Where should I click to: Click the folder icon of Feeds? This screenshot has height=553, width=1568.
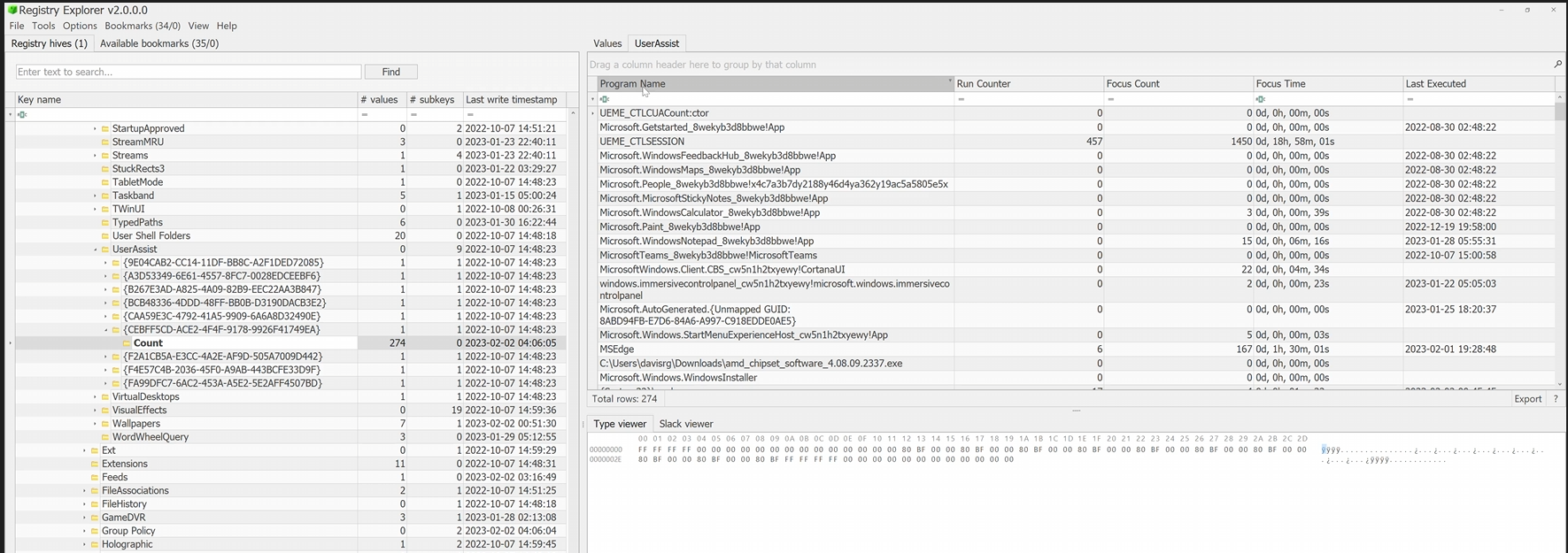click(95, 478)
